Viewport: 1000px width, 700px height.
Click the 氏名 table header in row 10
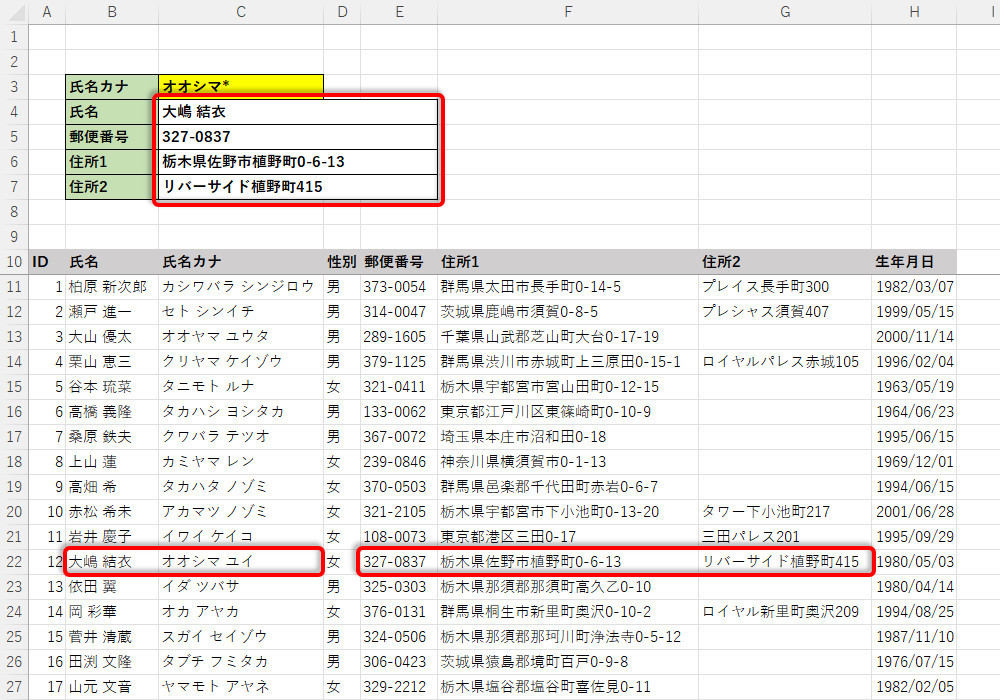tap(112, 261)
